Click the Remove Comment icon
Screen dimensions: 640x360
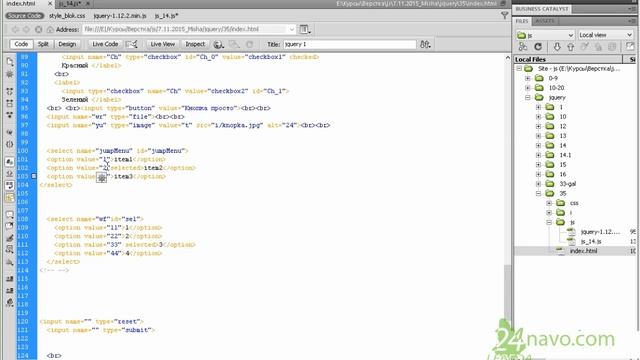click(x=10, y=226)
